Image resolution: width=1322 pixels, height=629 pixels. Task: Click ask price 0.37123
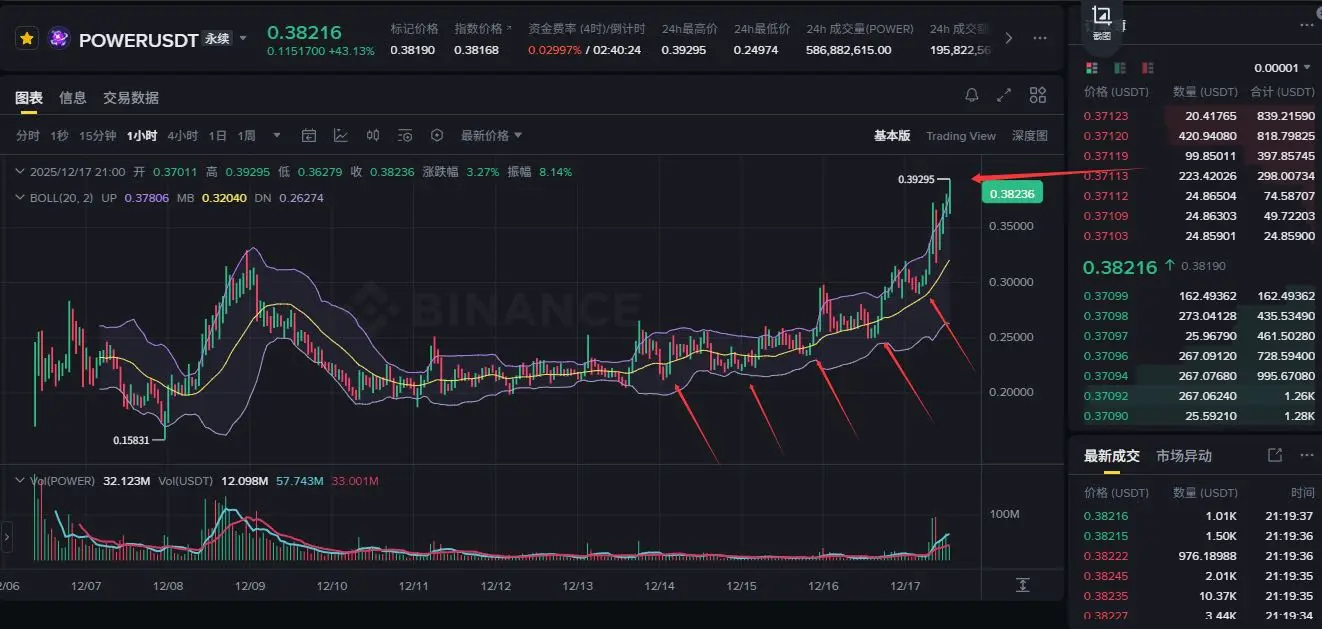click(1106, 116)
